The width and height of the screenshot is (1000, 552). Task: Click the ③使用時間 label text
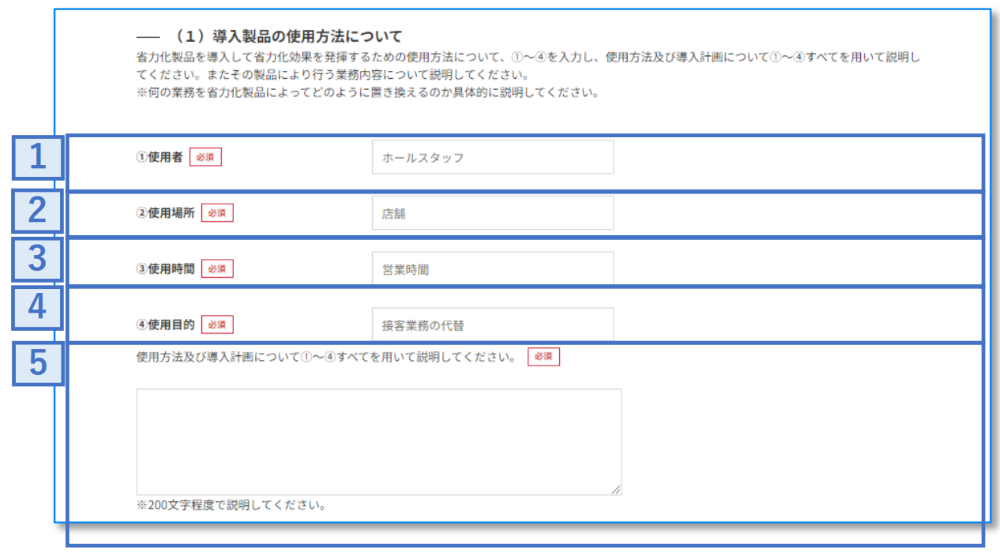click(165, 268)
